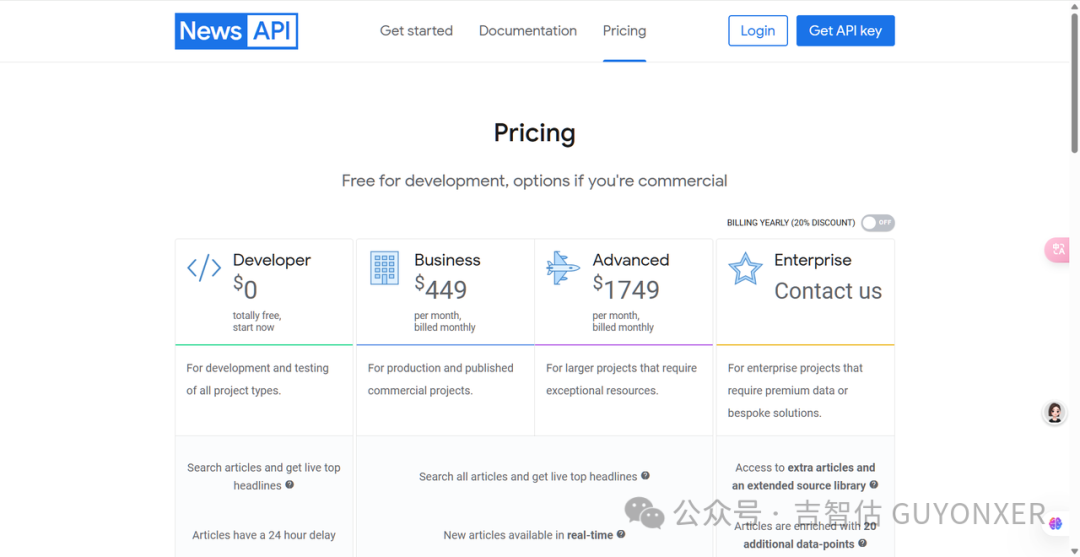Click the avatar assistant icon at right edge
Viewport: 1080px width, 557px height.
pos(1055,413)
